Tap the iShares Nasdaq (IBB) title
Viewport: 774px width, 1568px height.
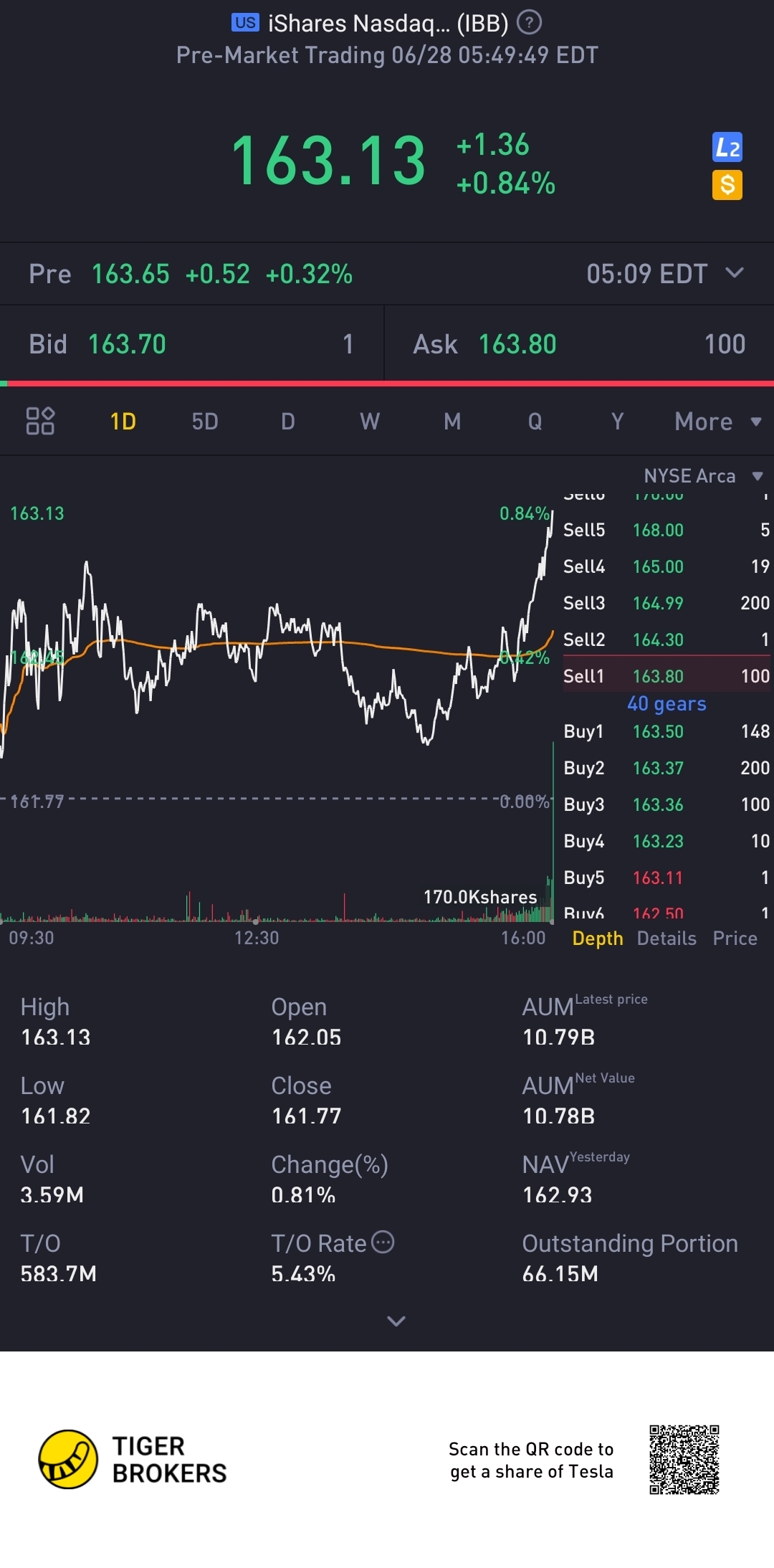pos(388,24)
